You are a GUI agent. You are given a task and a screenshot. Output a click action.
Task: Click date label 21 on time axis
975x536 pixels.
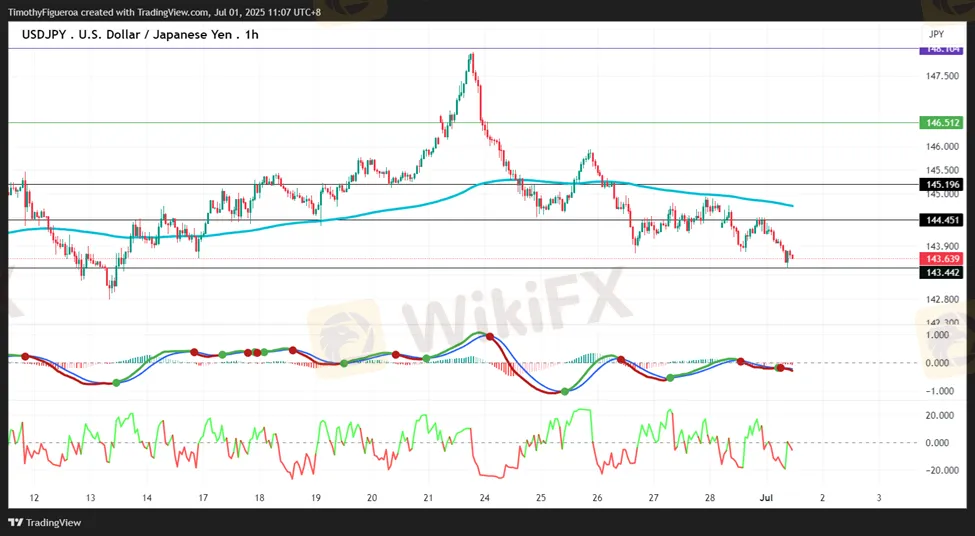pyautogui.click(x=428, y=497)
